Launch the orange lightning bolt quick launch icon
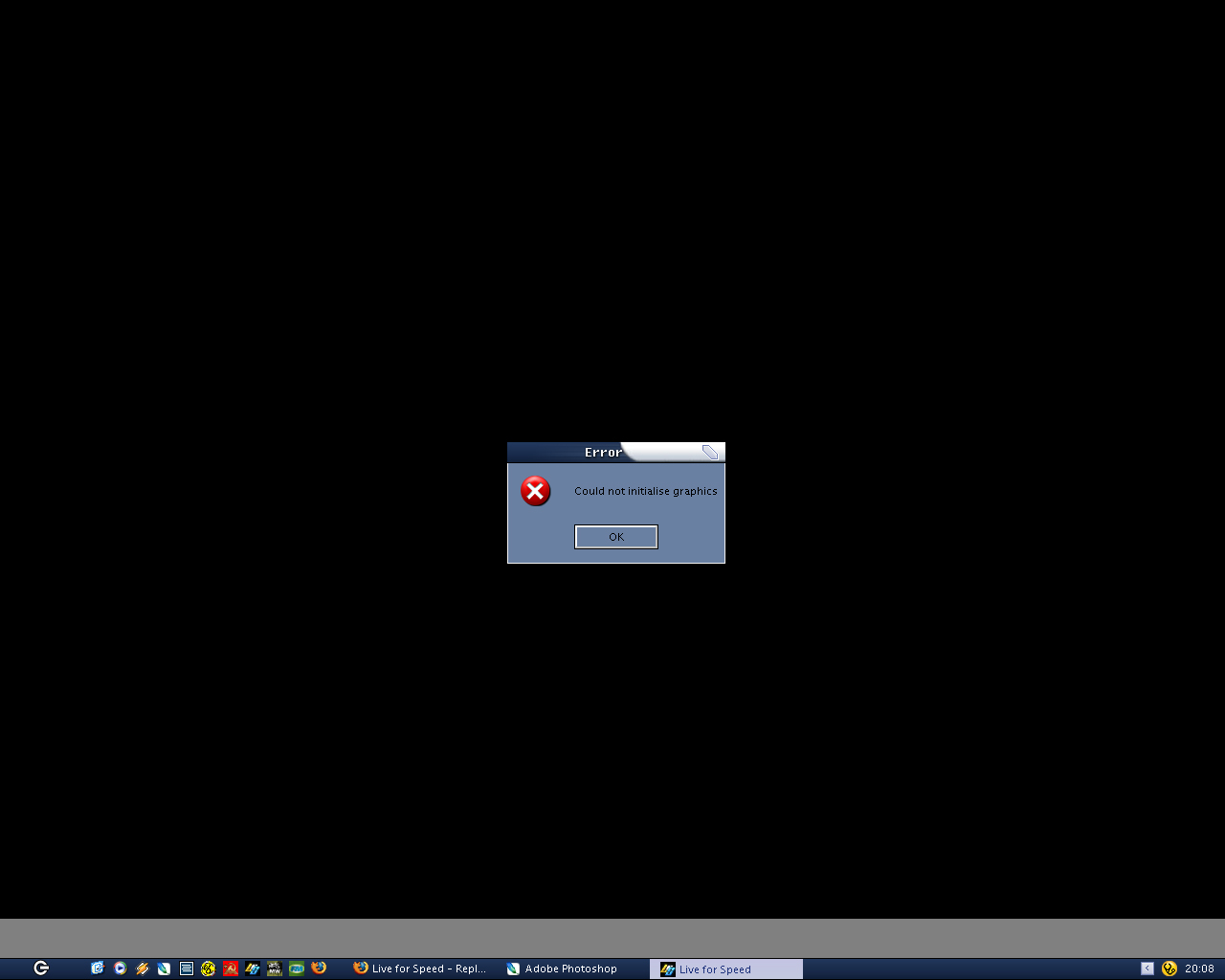 tap(143, 969)
